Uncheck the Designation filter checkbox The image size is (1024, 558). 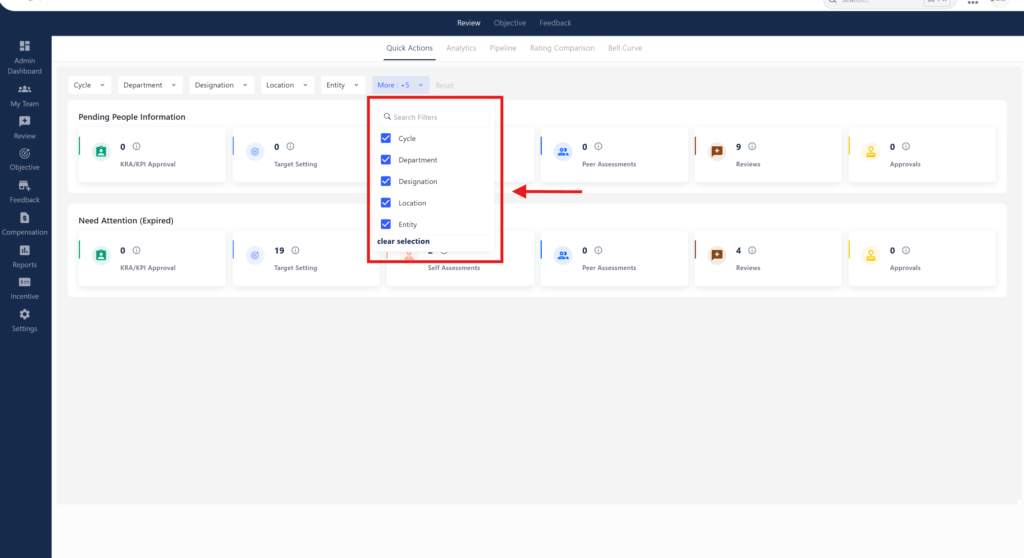386,181
